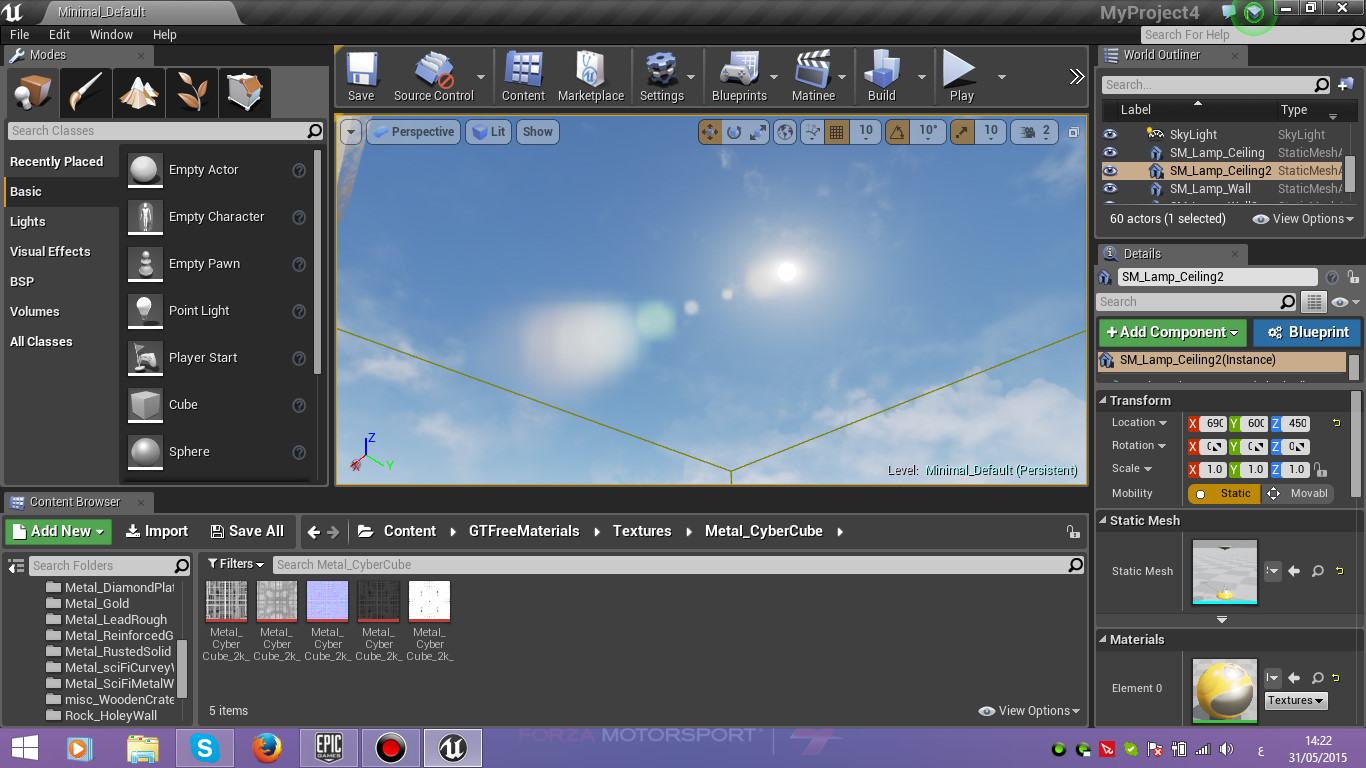Select the Landscape mode icon

click(139, 93)
